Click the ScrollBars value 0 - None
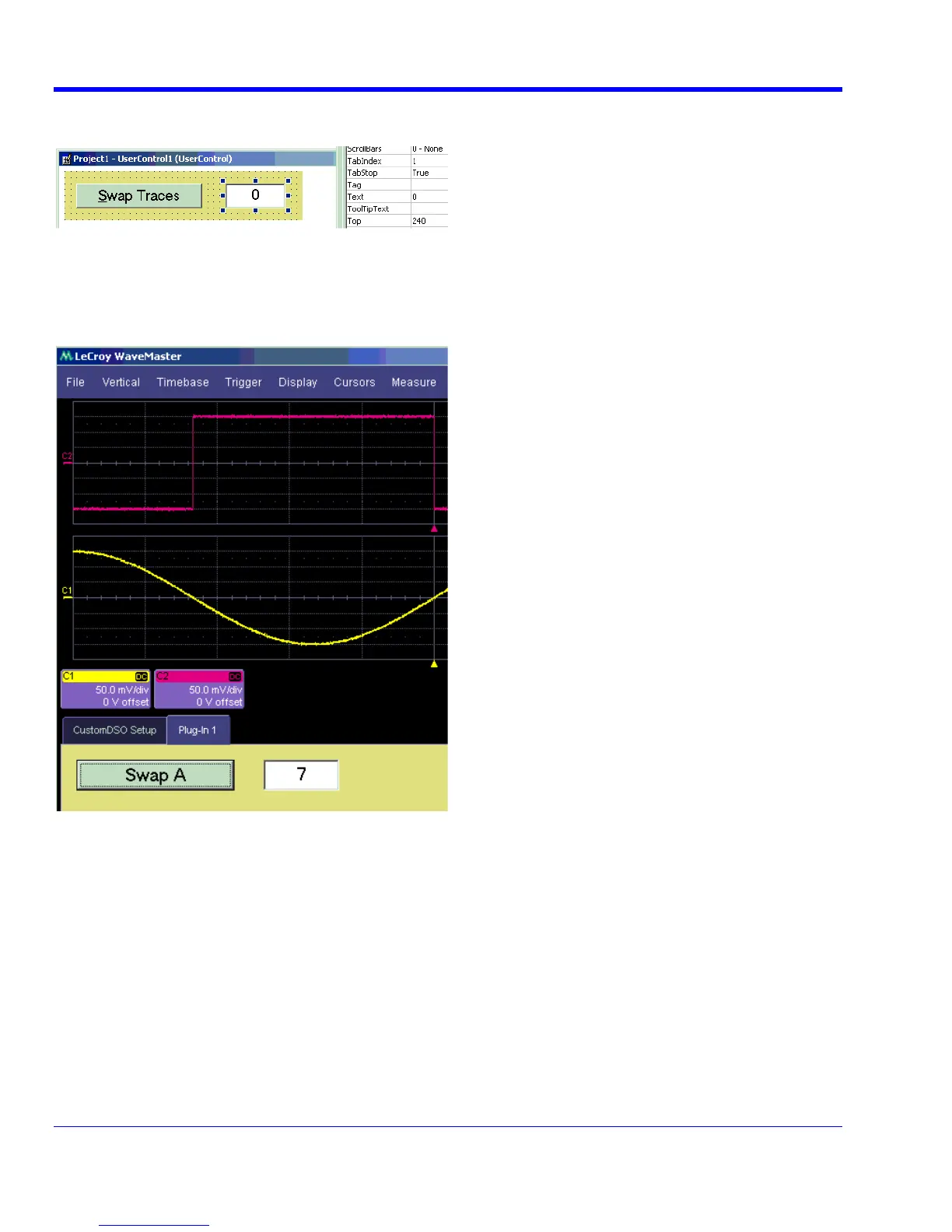The image size is (952, 1232). click(x=428, y=149)
